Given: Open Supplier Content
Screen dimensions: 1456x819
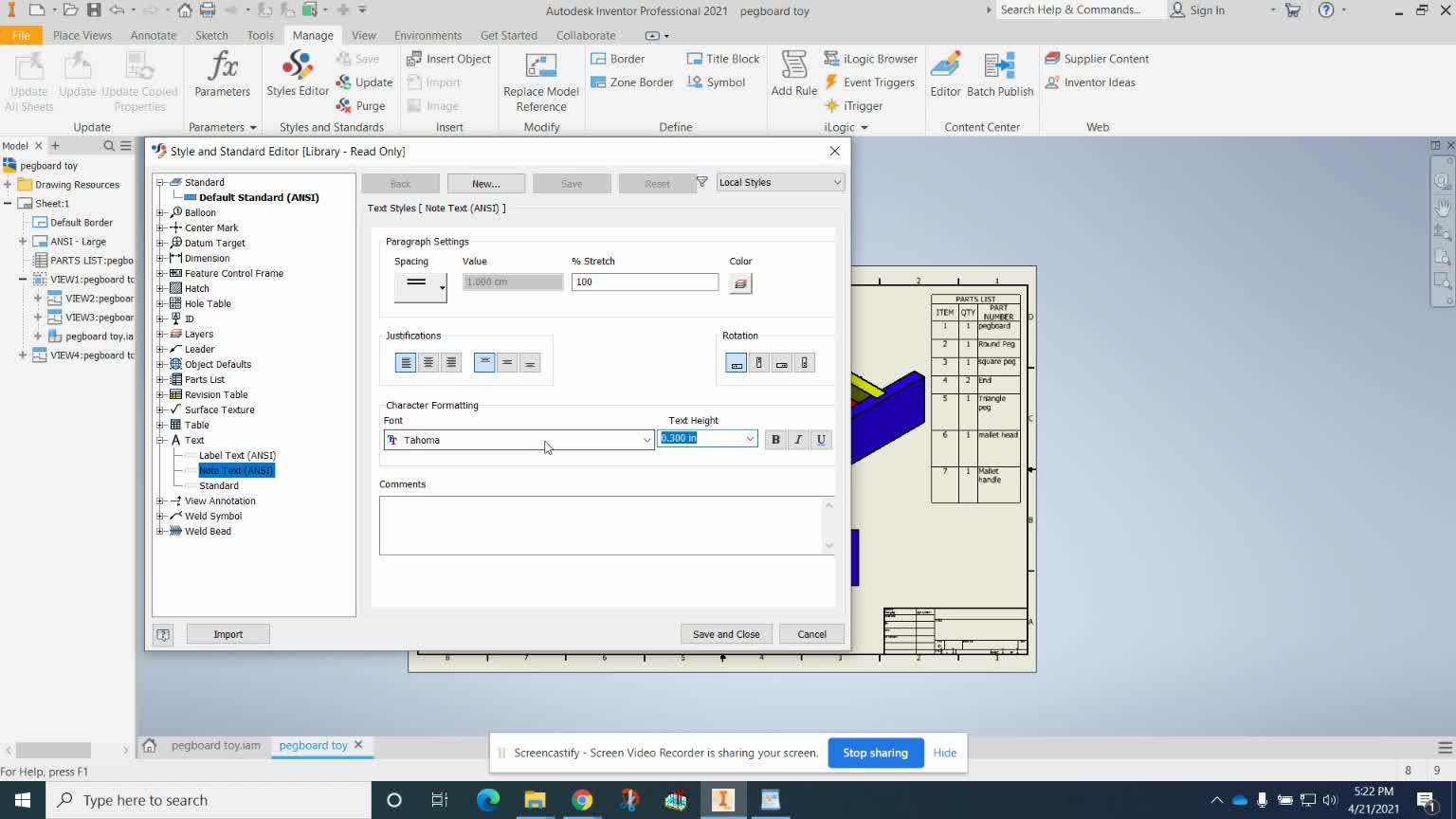Looking at the screenshot, I should click(x=1097, y=59).
